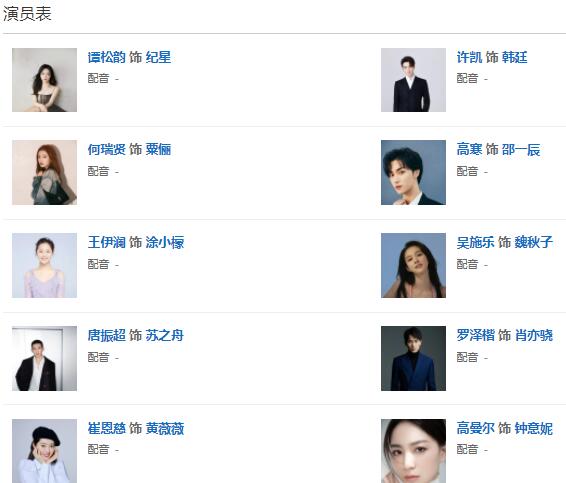Open actor 崔恩慈's profile link

106,428
